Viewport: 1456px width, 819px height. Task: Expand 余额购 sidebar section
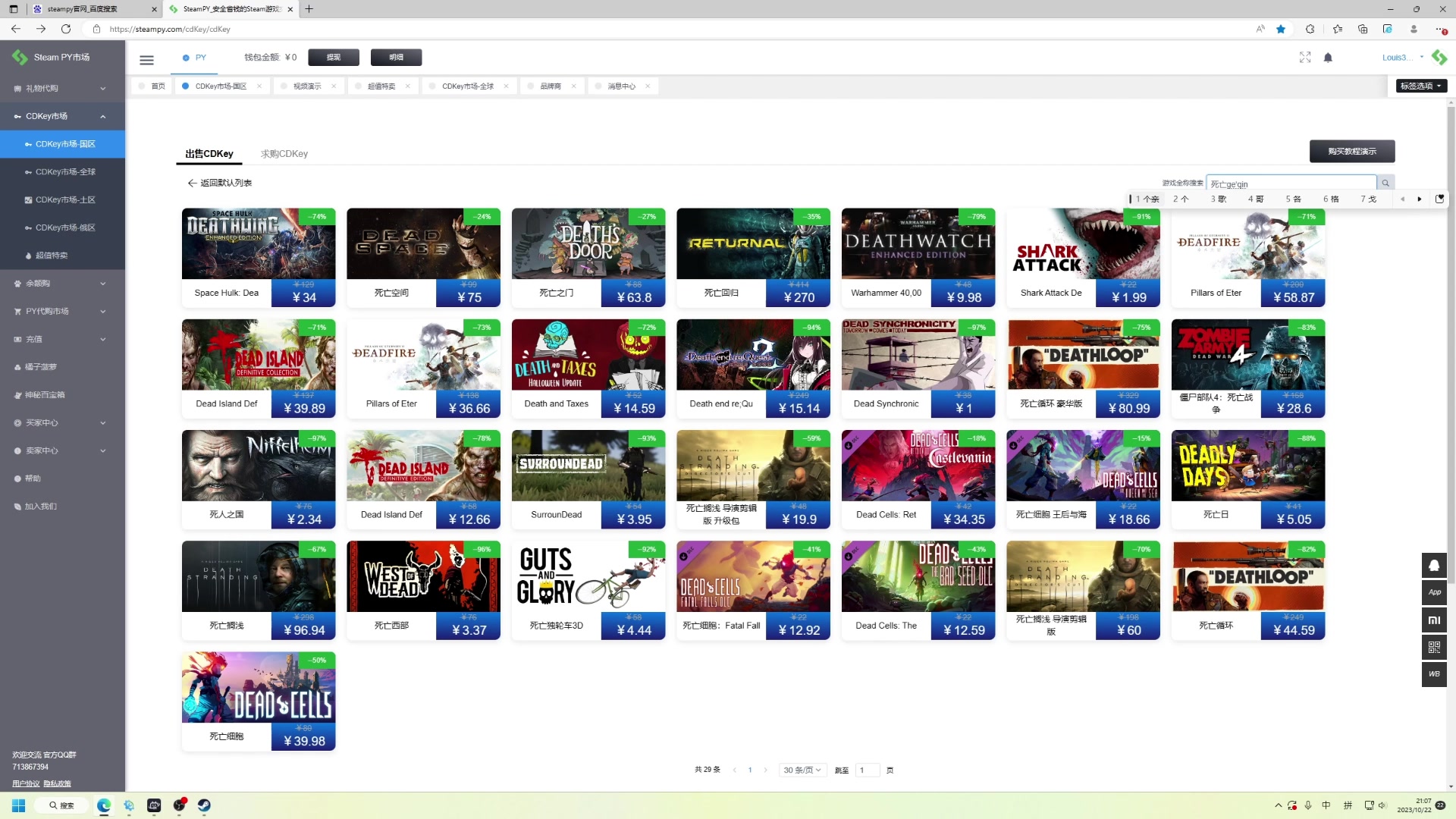[x=62, y=284]
